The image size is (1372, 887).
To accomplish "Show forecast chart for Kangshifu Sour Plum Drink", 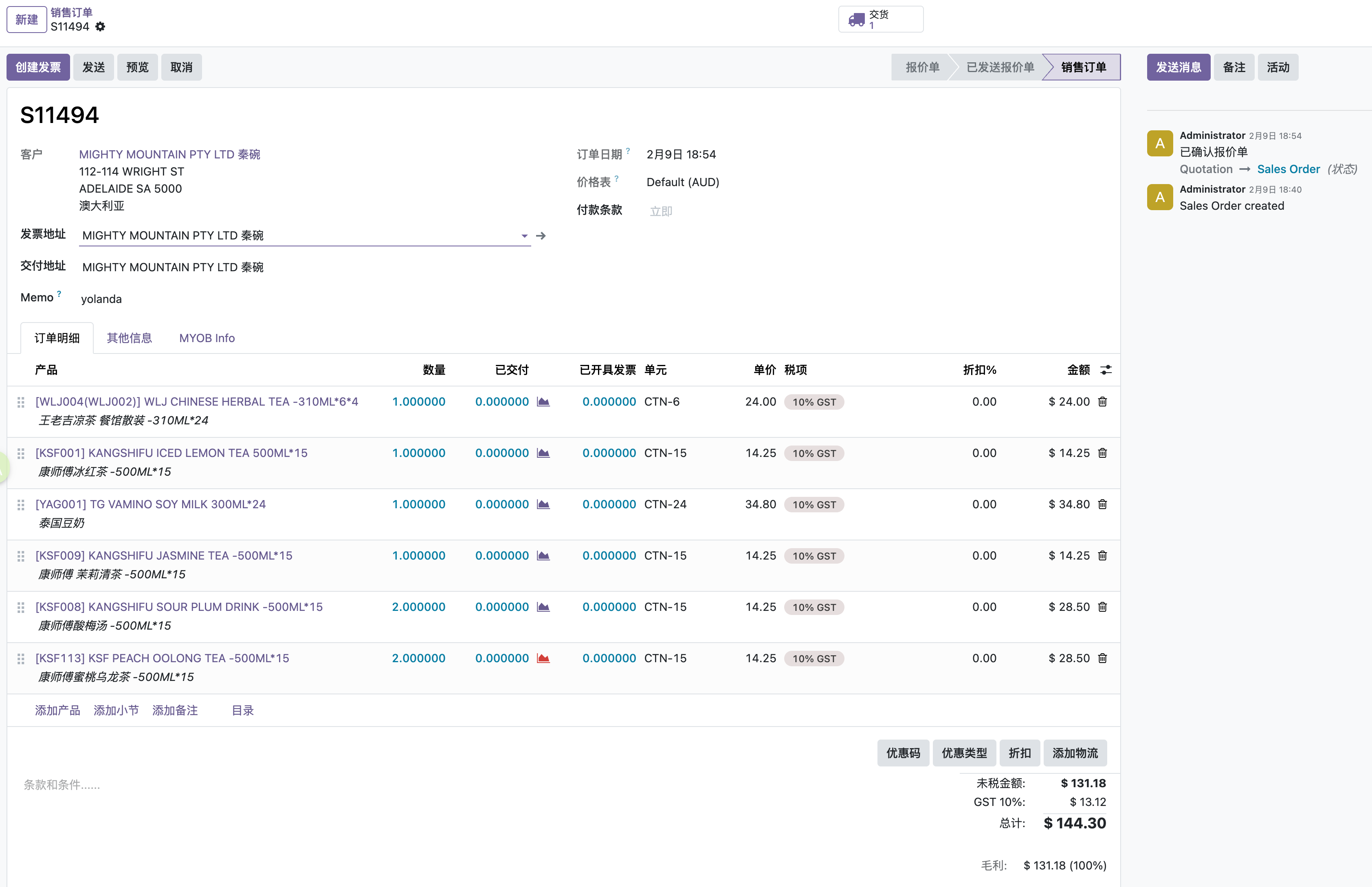I will coord(543,606).
